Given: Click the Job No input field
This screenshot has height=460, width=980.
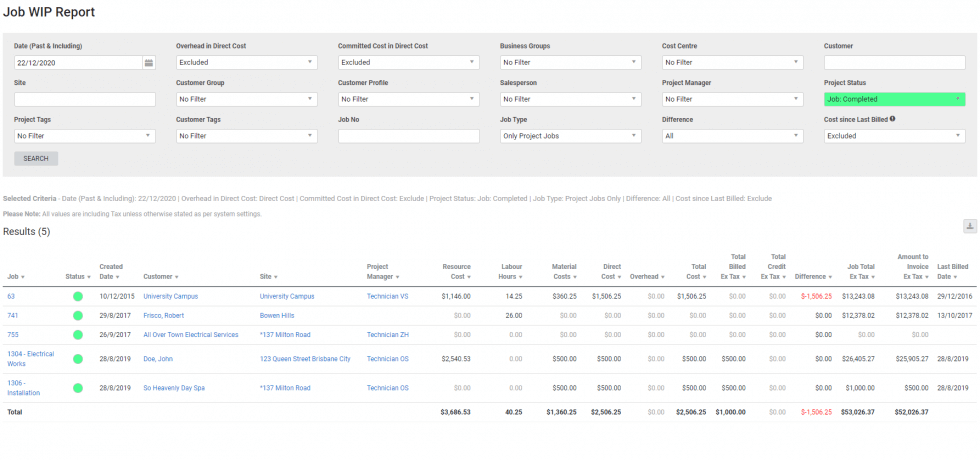Looking at the screenshot, I should 408,136.
